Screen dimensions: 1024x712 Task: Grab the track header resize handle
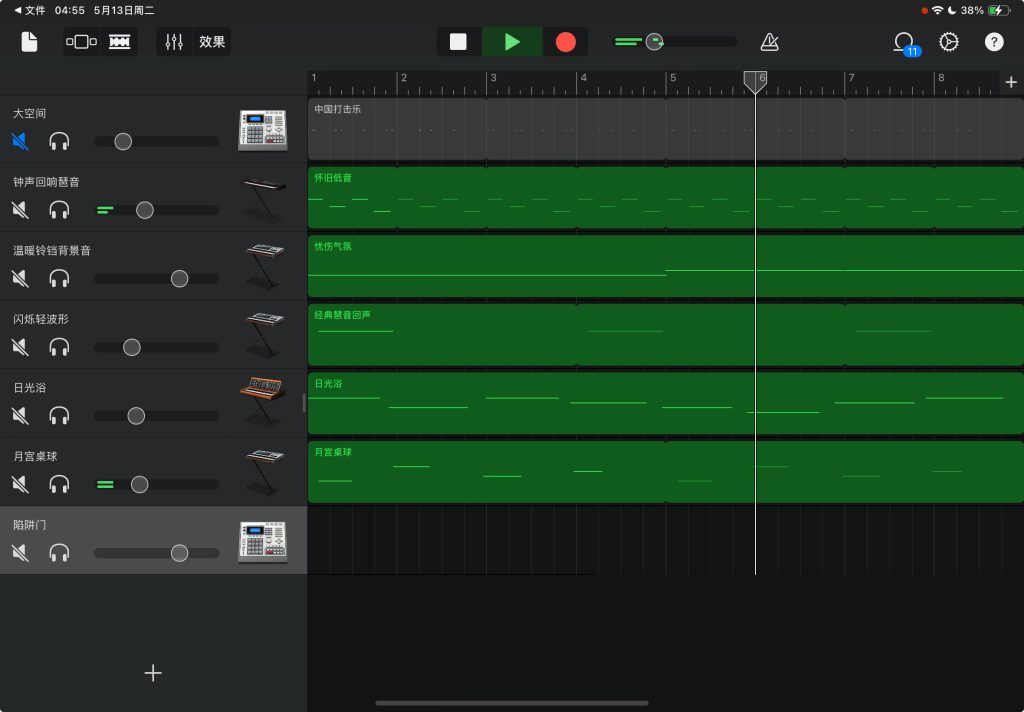pyautogui.click(x=304, y=403)
